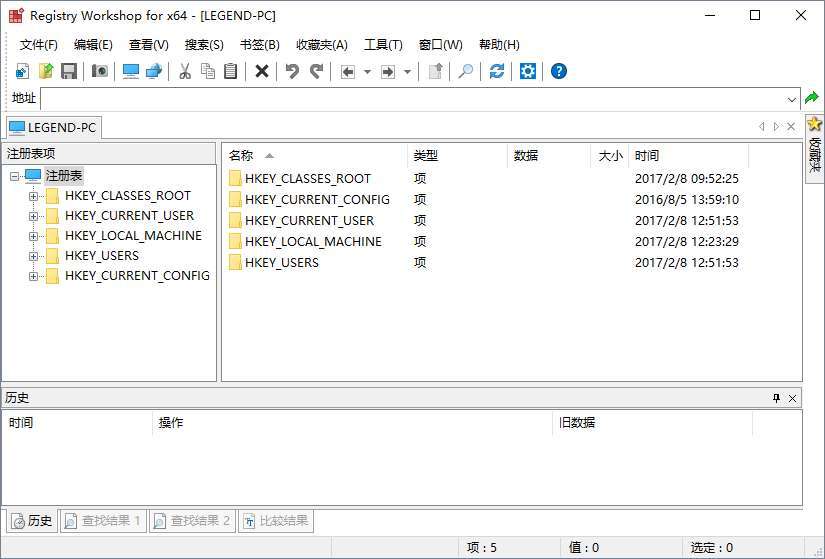Click the up one level icon
Screen dimensions: 825x559
point(436,71)
